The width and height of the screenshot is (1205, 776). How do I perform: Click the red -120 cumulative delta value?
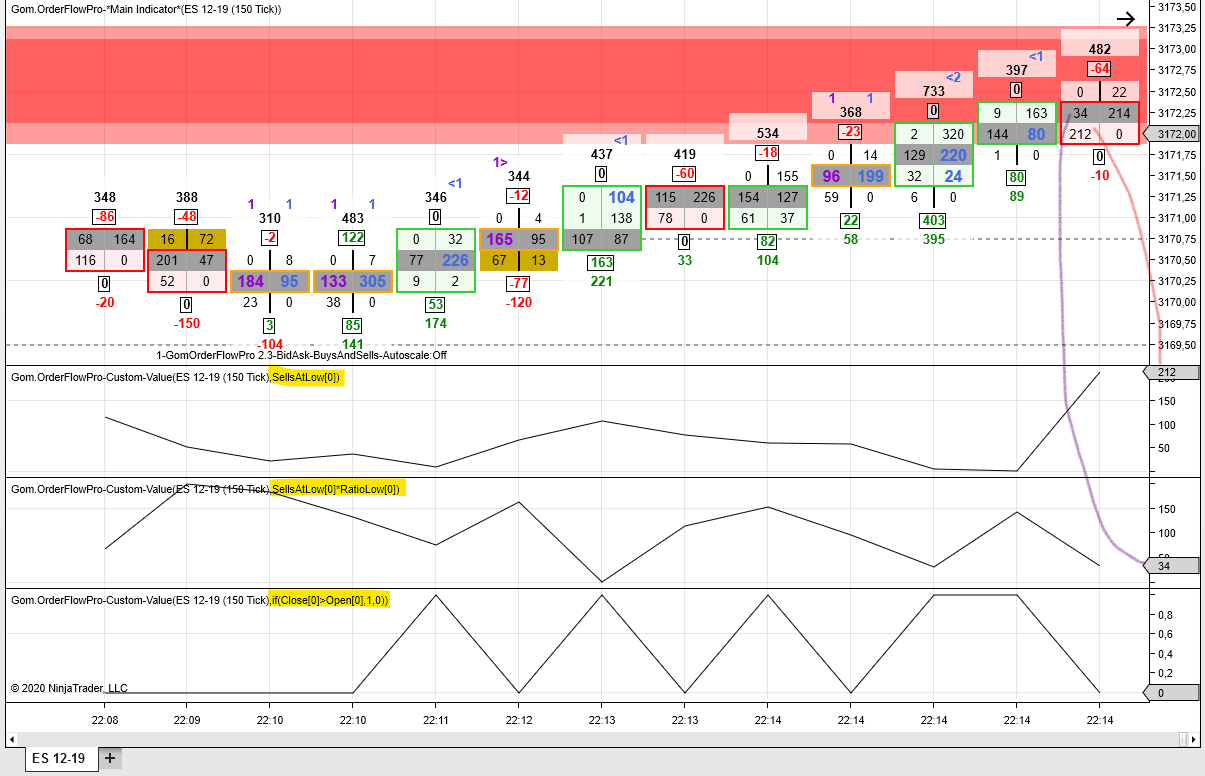tap(518, 302)
